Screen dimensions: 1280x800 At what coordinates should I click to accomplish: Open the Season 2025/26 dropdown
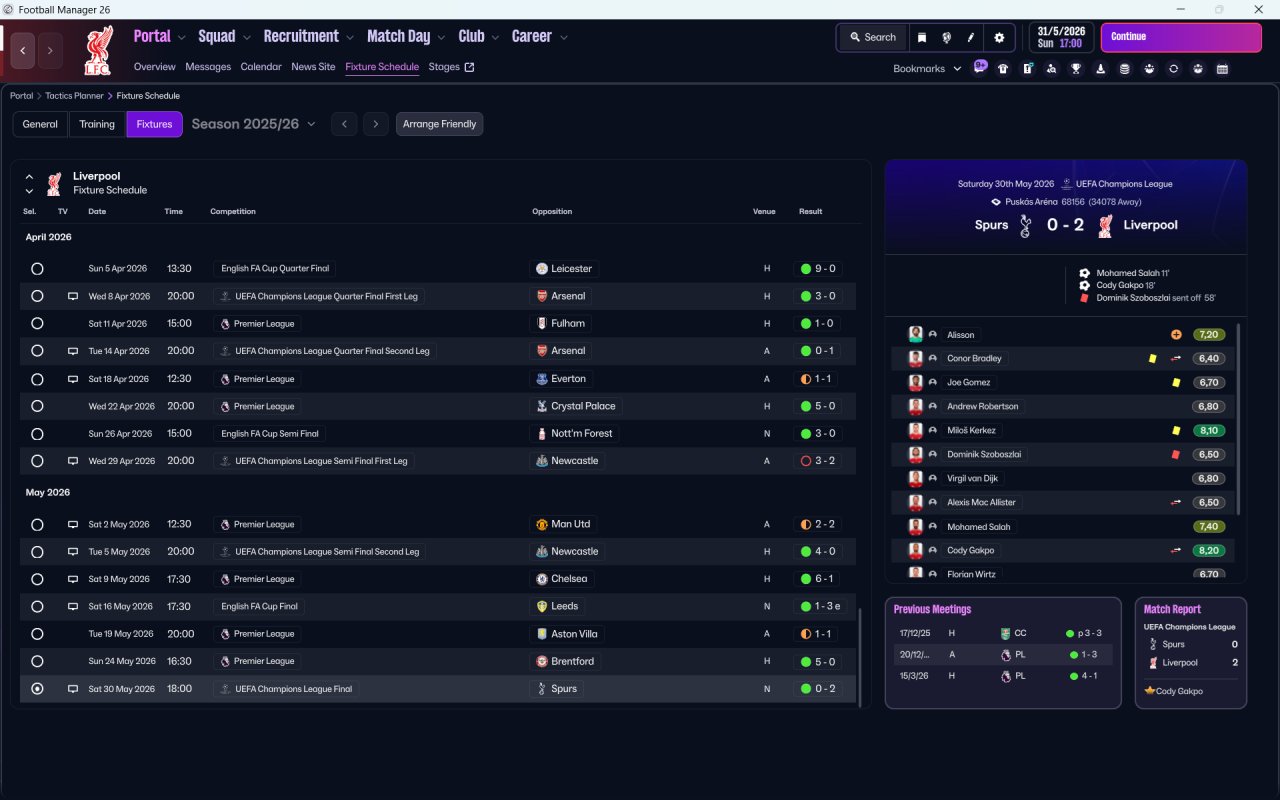pyautogui.click(x=253, y=124)
